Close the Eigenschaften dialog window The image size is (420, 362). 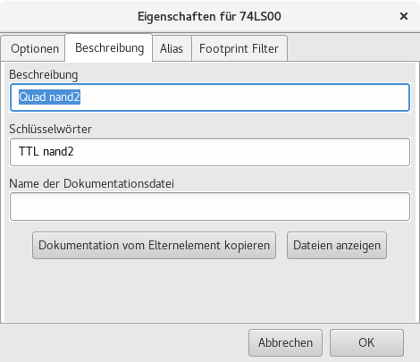click(404, 16)
